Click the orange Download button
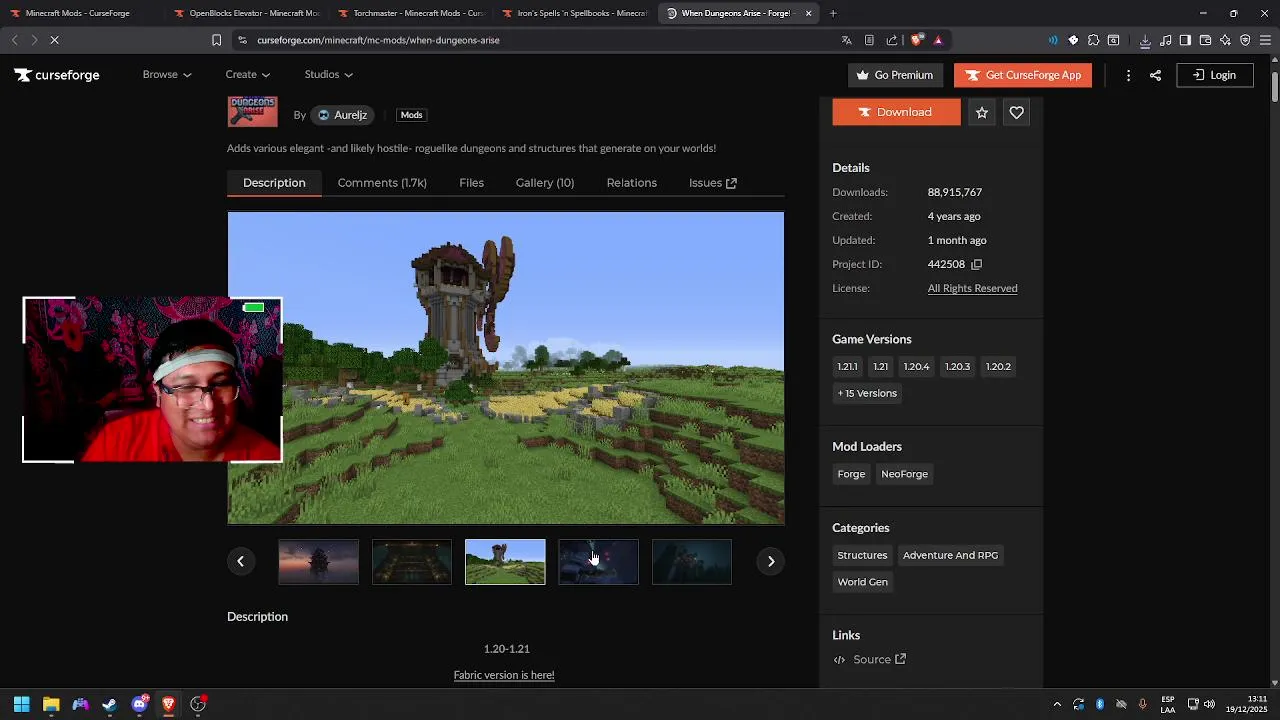1280x720 pixels. pos(896,112)
